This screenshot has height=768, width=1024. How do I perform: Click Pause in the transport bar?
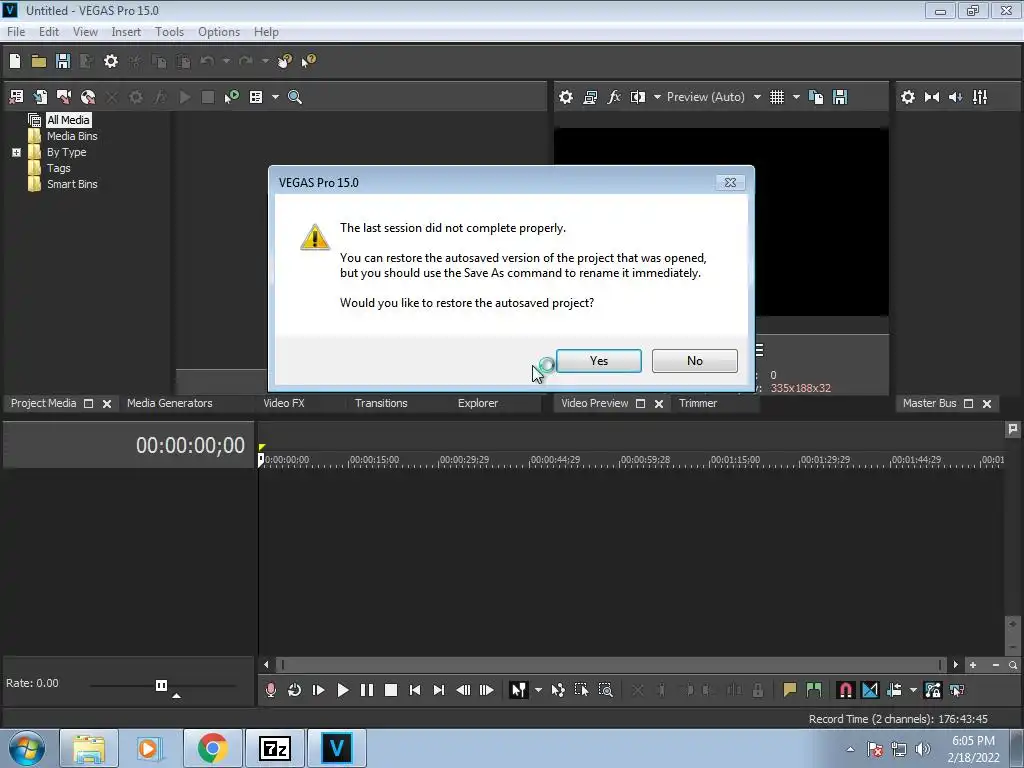point(366,690)
